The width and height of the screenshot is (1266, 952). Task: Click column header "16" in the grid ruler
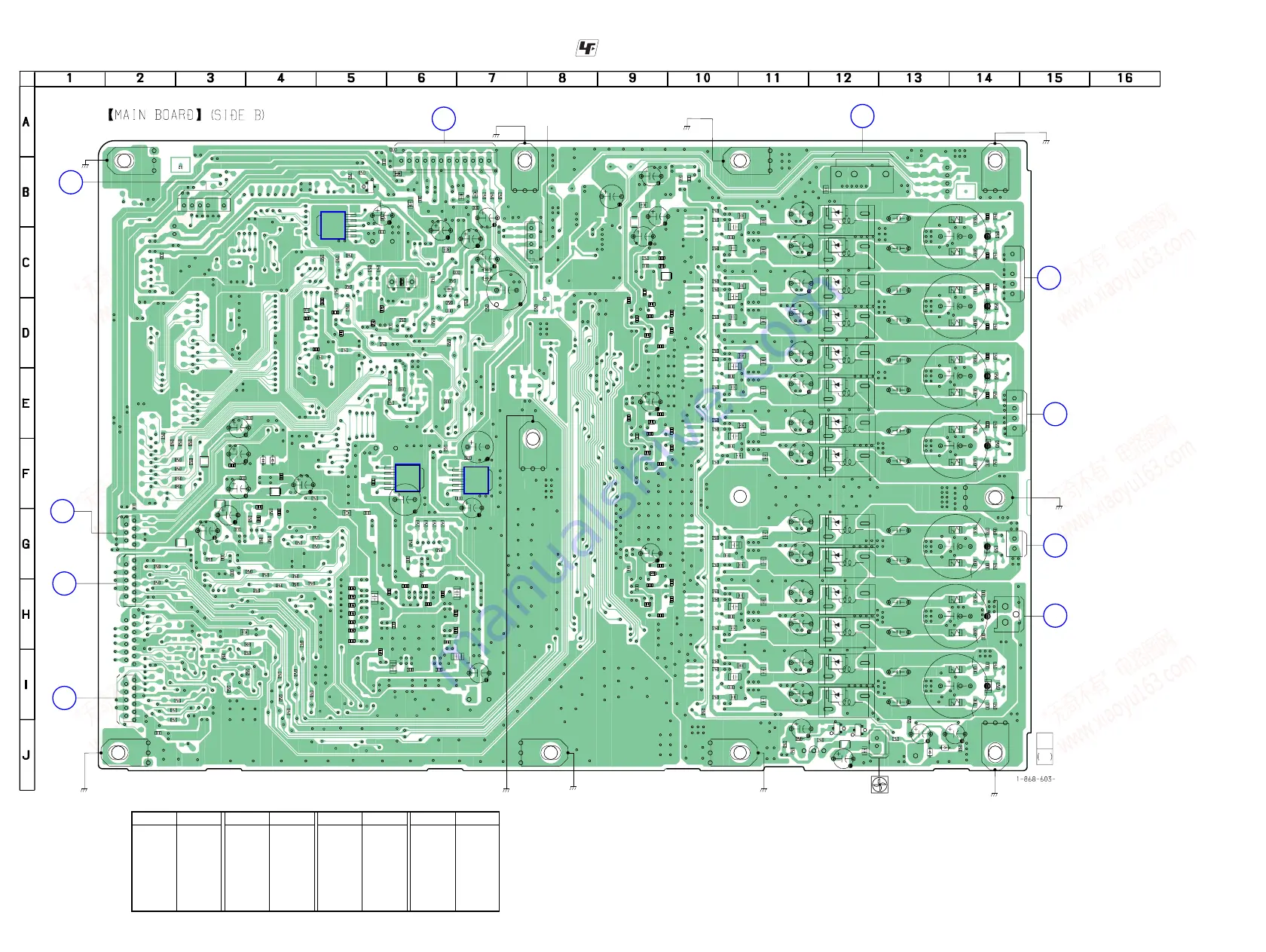click(x=1125, y=78)
